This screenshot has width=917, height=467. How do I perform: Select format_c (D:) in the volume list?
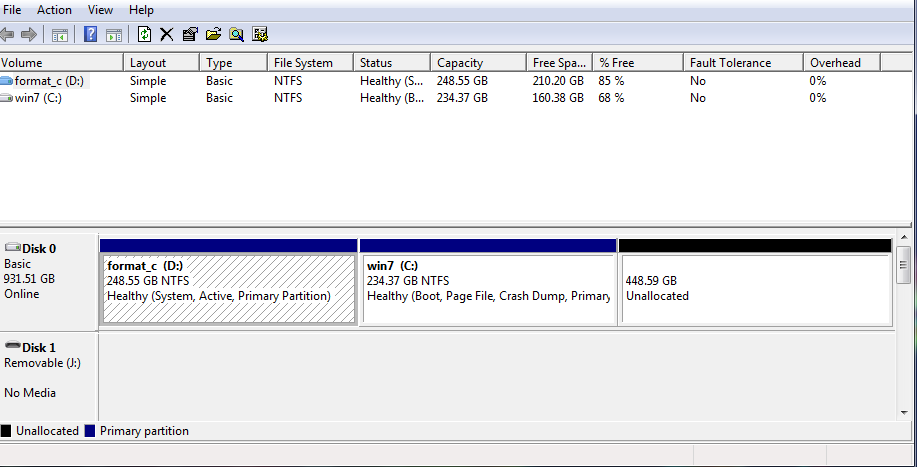(48, 81)
